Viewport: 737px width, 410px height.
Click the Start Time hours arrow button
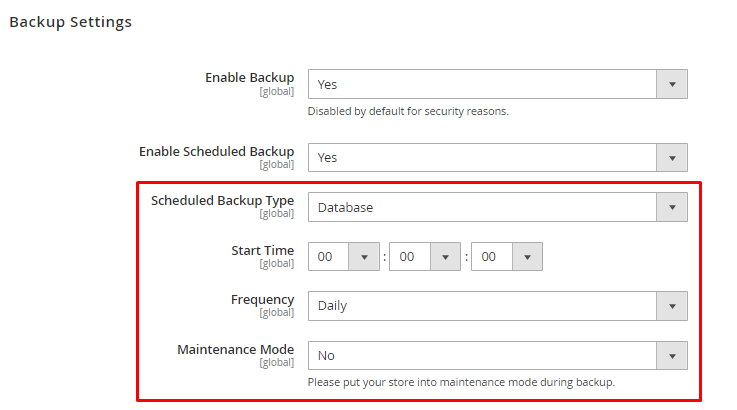363,257
